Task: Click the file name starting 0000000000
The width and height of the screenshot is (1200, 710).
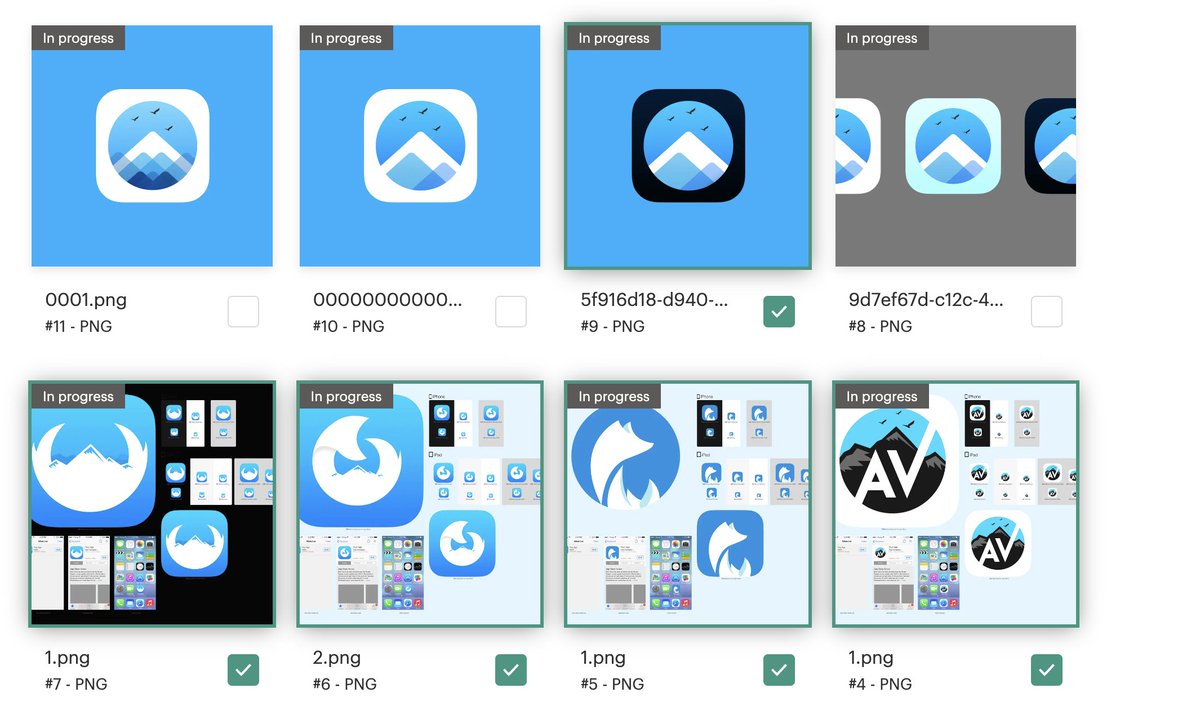Action: pyautogui.click(x=388, y=300)
